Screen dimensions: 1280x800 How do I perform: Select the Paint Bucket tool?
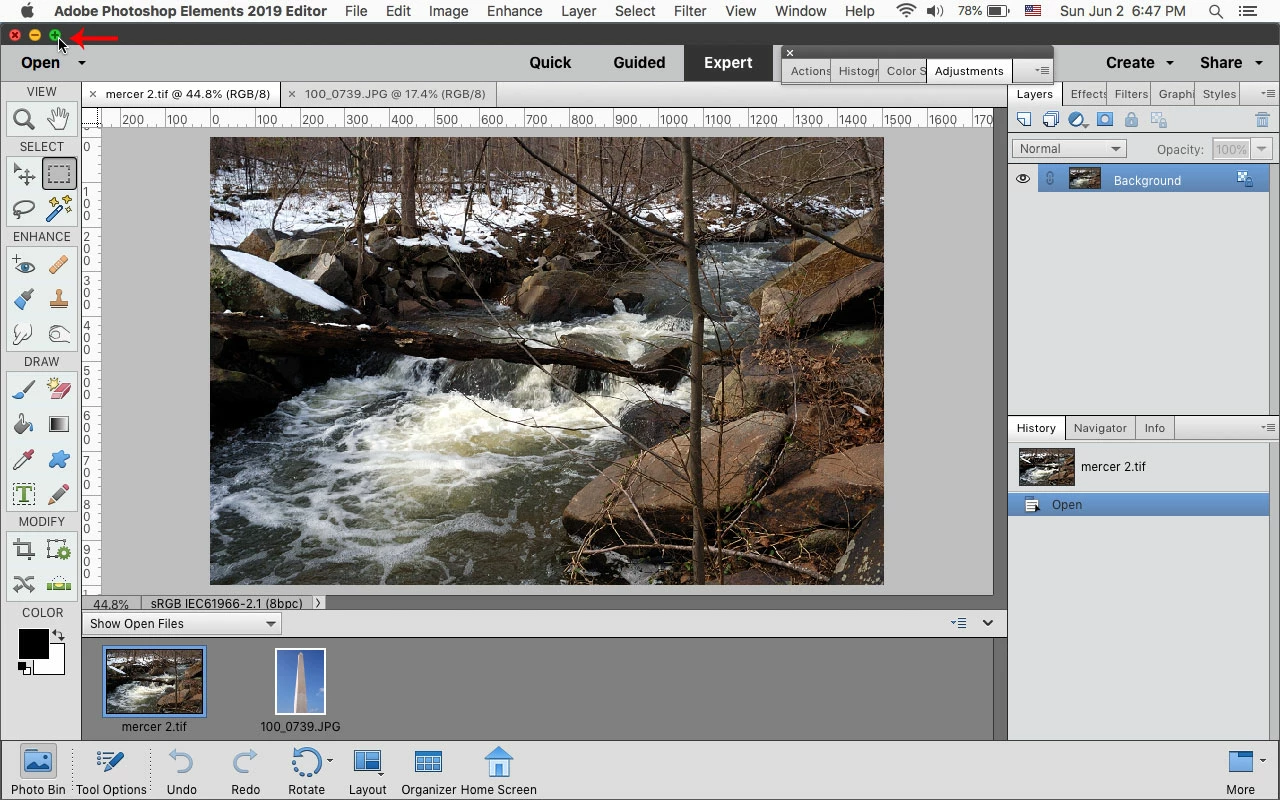coord(24,425)
